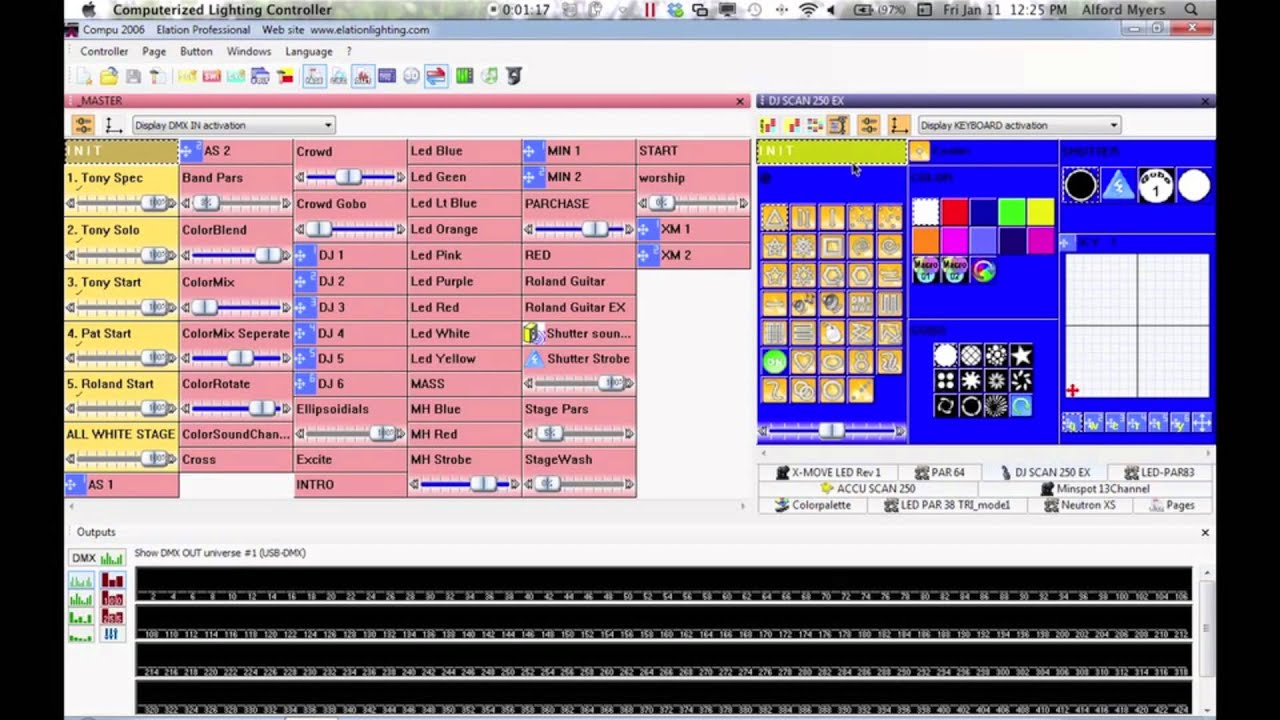Switch to the PAR 64 tab
Image resolution: width=1280 pixels, height=720 pixels.
pos(940,472)
